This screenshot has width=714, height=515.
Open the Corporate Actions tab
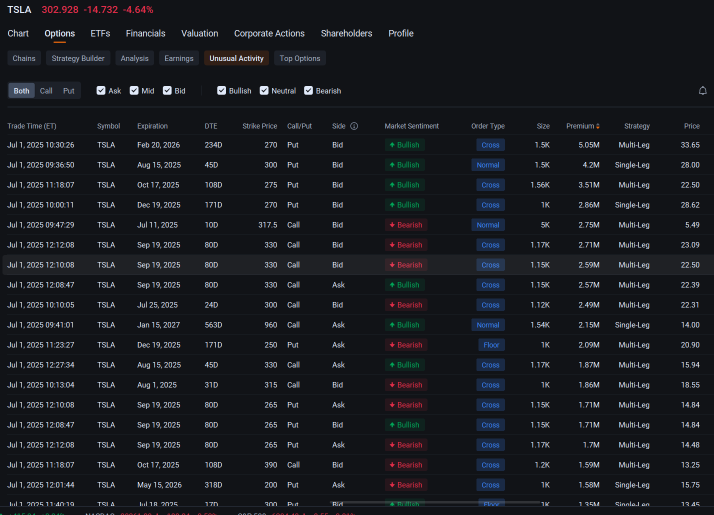click(269, 33)
